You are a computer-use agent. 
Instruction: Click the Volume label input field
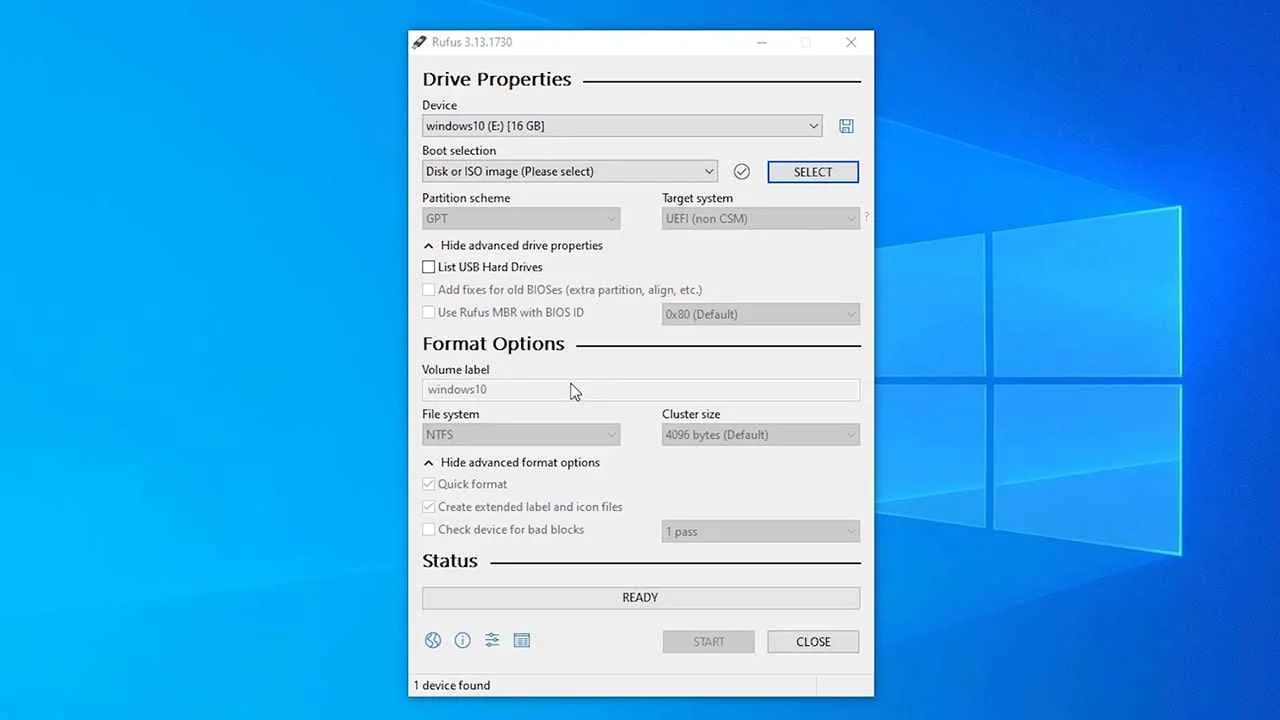tap(641, 390)
